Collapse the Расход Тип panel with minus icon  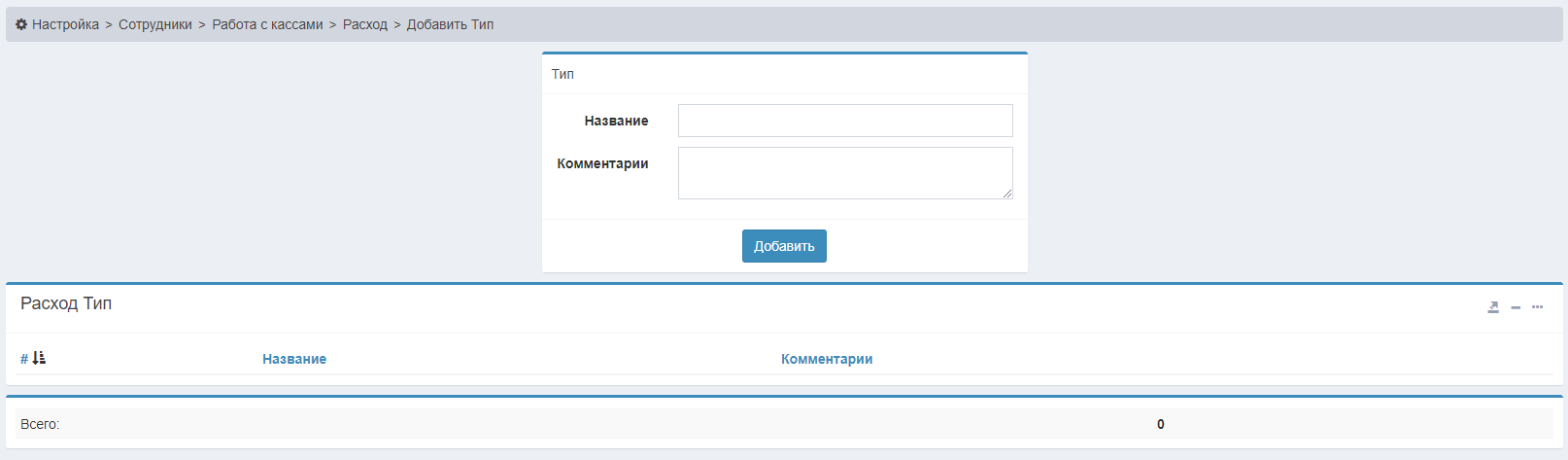tap(1516, 307)
